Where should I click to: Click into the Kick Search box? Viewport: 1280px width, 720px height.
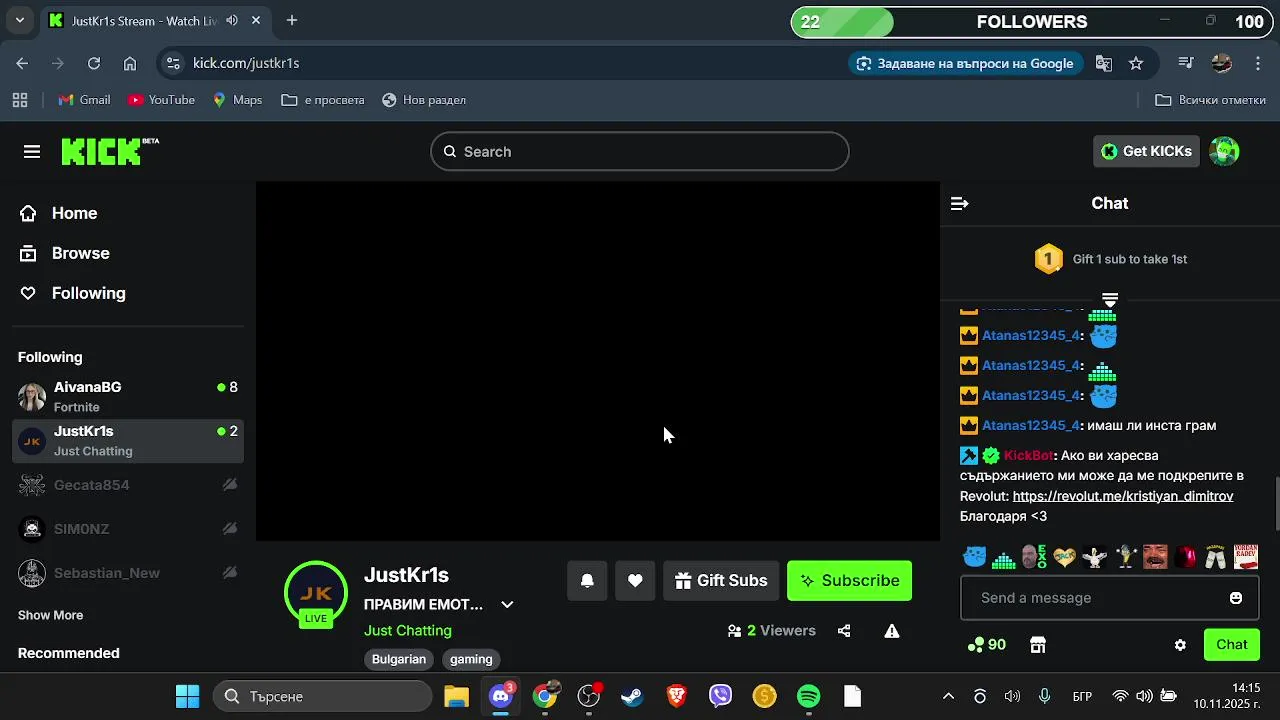click(x=640, y=151)
